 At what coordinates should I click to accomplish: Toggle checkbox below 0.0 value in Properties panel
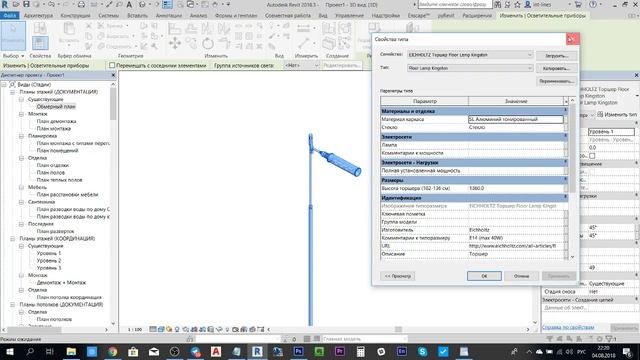(x=592, y=156)
